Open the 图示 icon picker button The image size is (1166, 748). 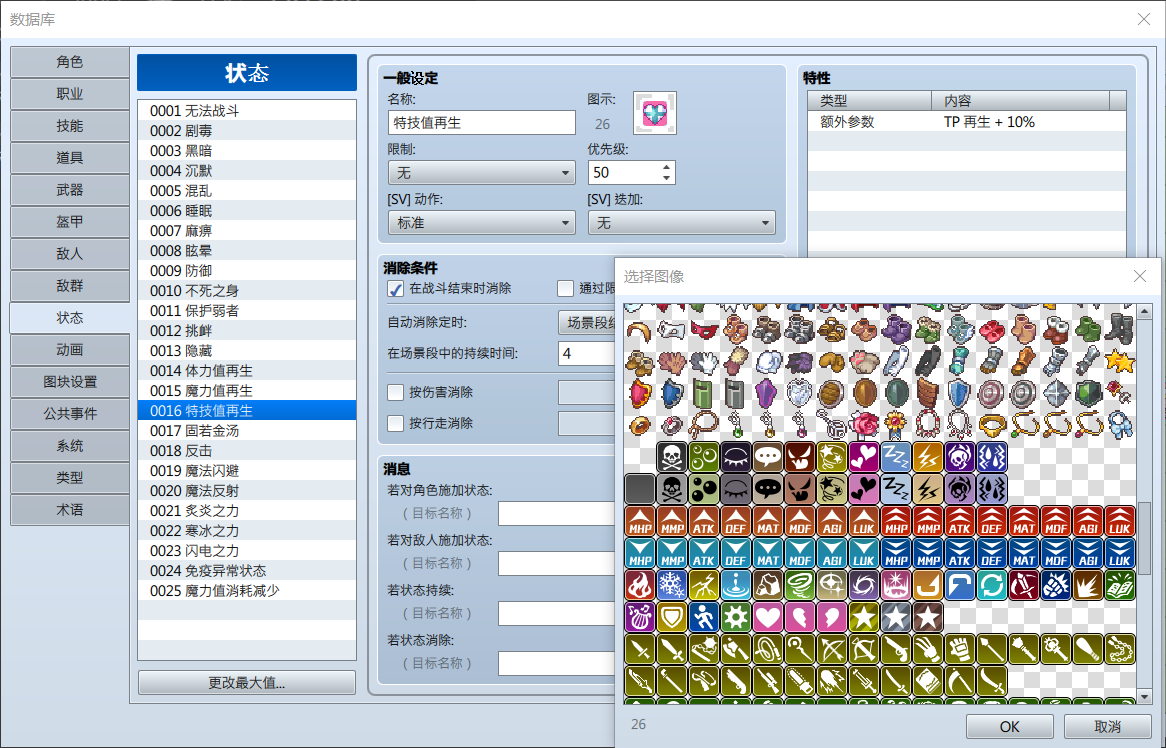pos(654,113)
